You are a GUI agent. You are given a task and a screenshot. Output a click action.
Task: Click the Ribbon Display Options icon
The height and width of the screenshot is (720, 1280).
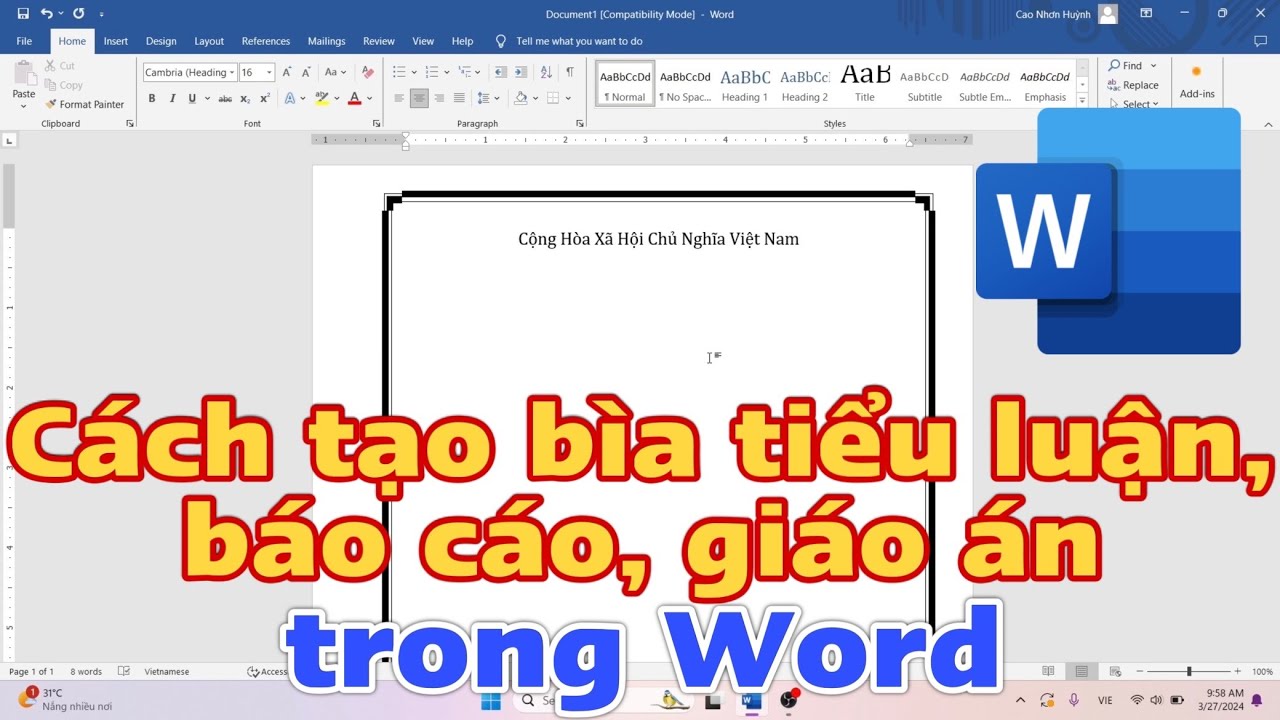click(x=1146, y=14)
